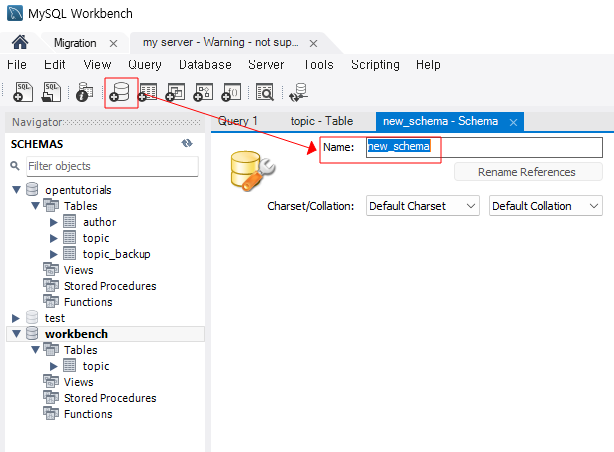Click the author table icon
This screenshot has height=452, width=614.
tap(69, 222)
